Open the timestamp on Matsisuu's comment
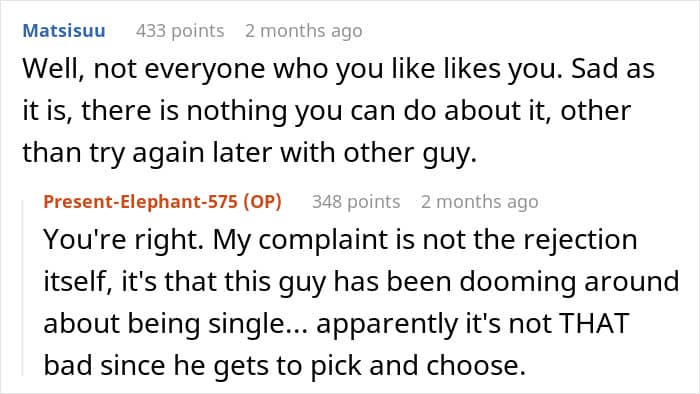Screen dimensions: 700x394 coord(304,31)
